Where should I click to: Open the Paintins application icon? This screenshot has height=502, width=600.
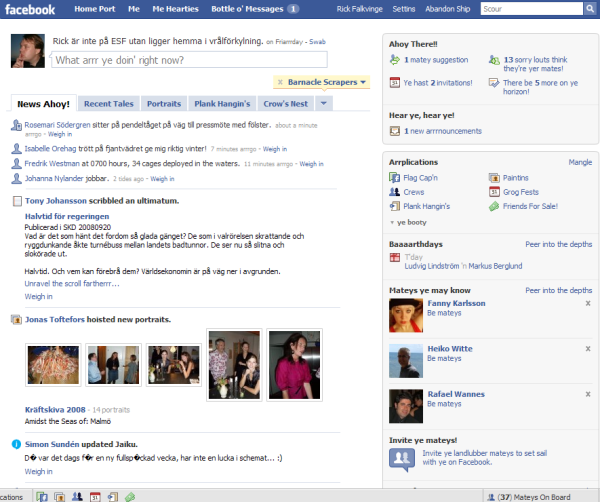pyautogui.click(x=494, y=178)
